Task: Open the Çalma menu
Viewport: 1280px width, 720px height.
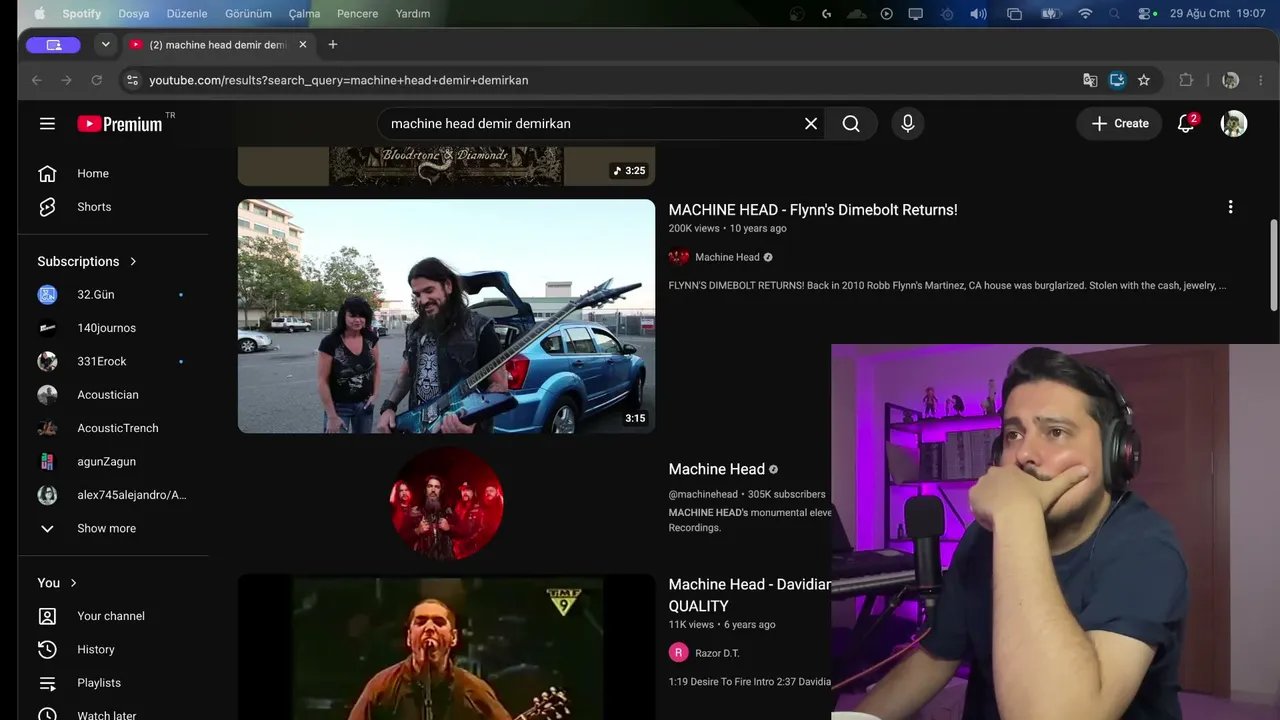Action: click(305, 14)
